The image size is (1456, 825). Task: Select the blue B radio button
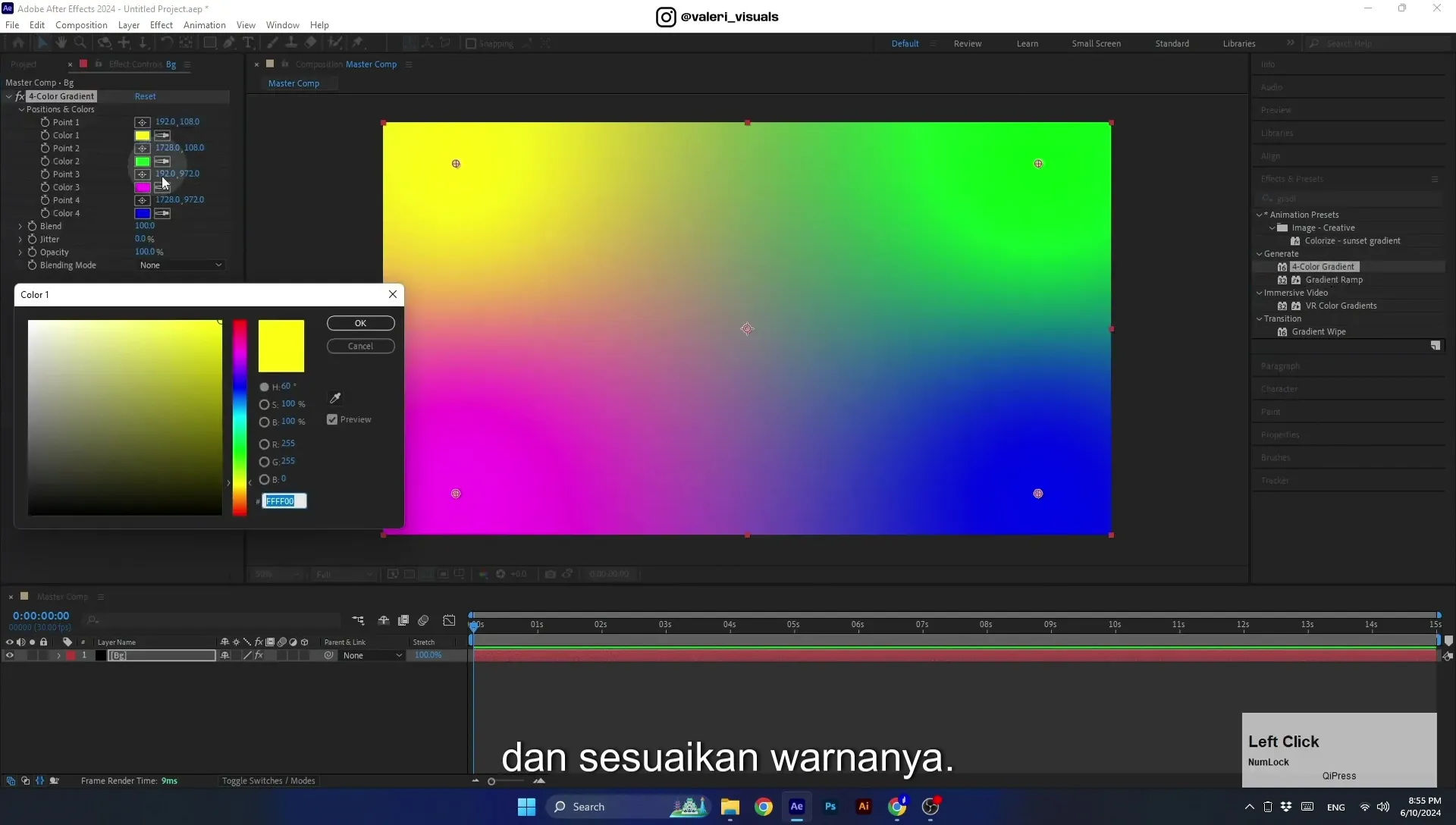tap(264, 479)
